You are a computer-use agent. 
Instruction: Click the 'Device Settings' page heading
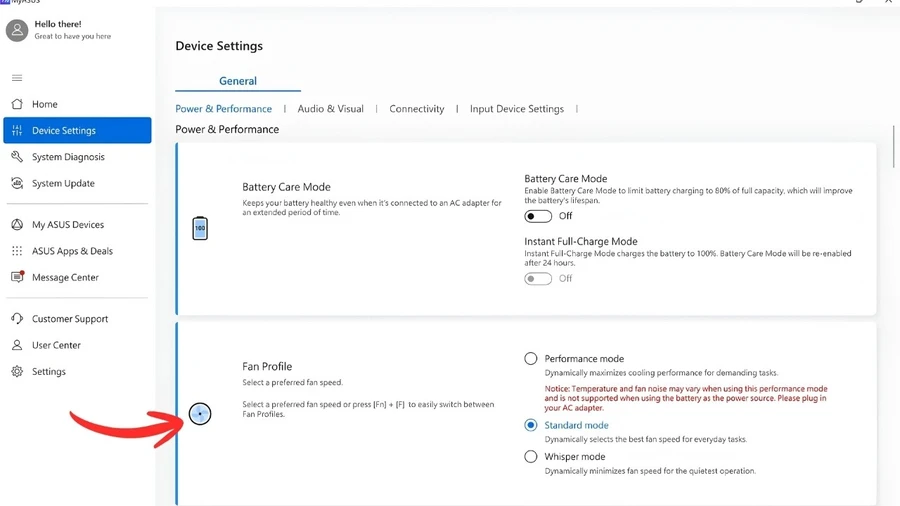pos(219,46)
